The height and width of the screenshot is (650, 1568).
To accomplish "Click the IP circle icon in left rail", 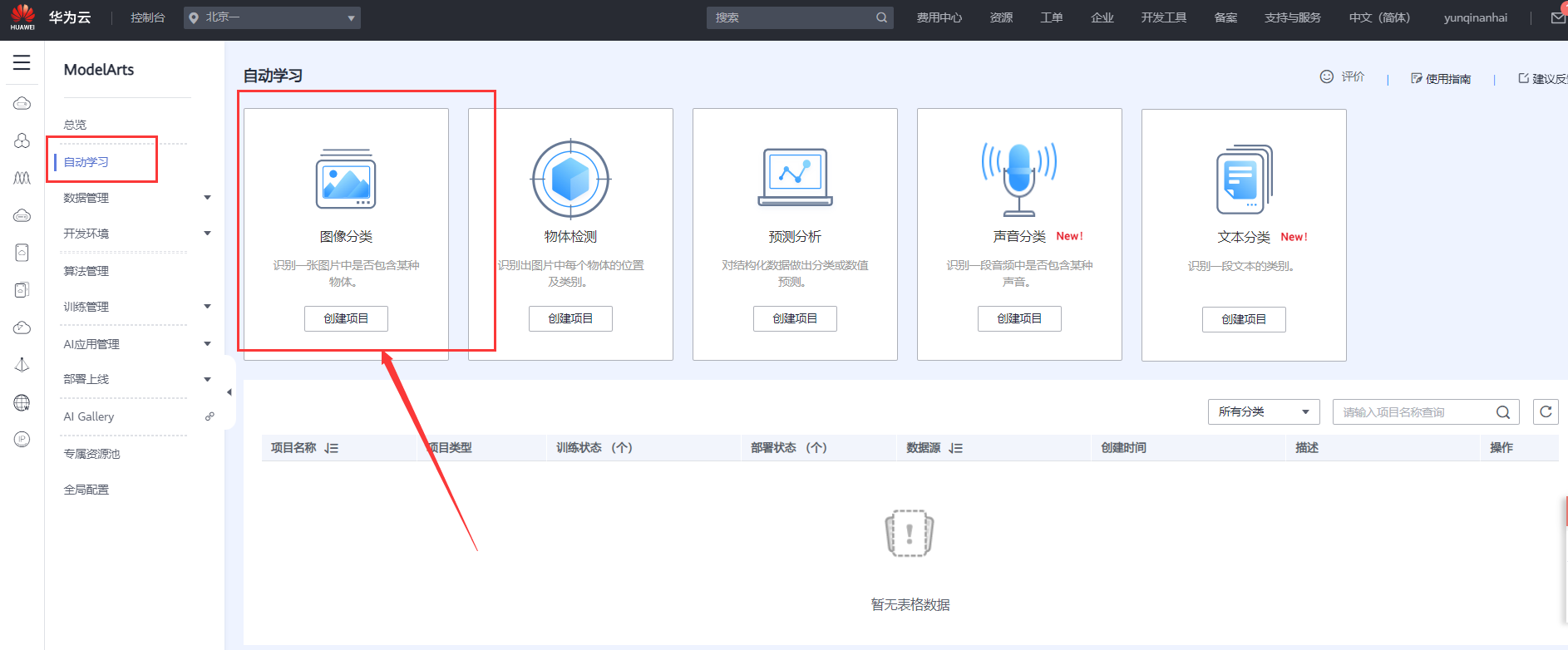I will (x=22, y=439).
